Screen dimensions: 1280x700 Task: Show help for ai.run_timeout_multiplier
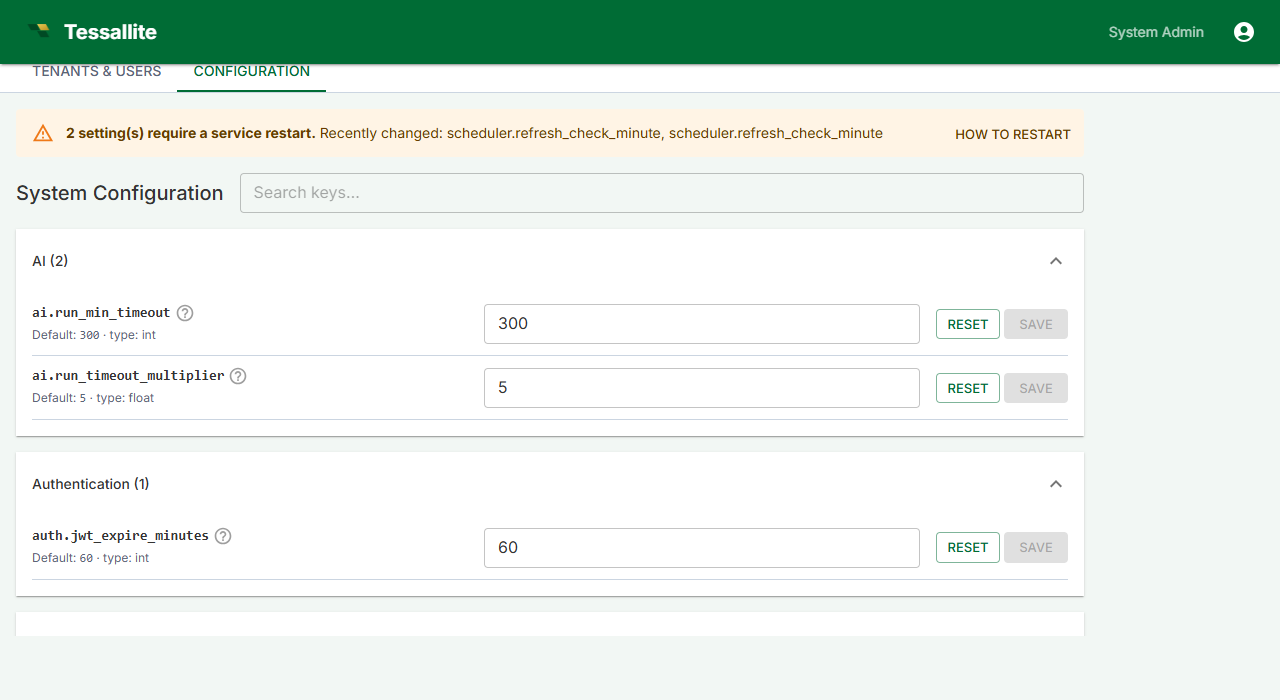click(x=238, y=377)
